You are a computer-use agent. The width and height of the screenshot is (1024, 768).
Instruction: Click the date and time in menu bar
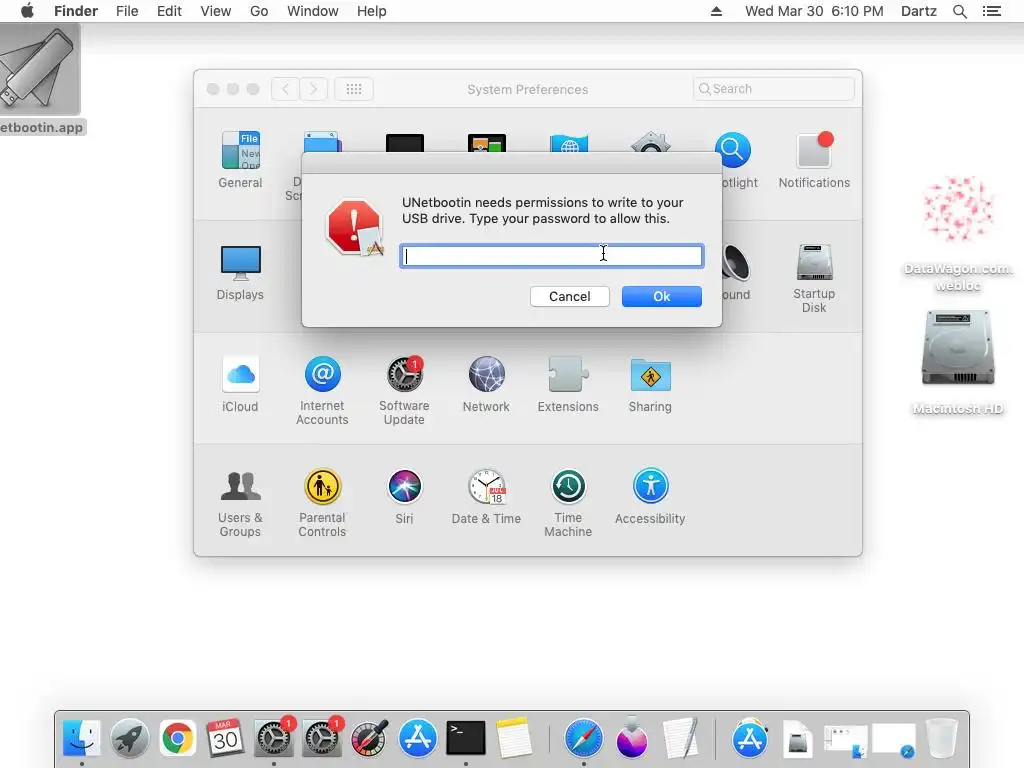(x=814, y=11)
